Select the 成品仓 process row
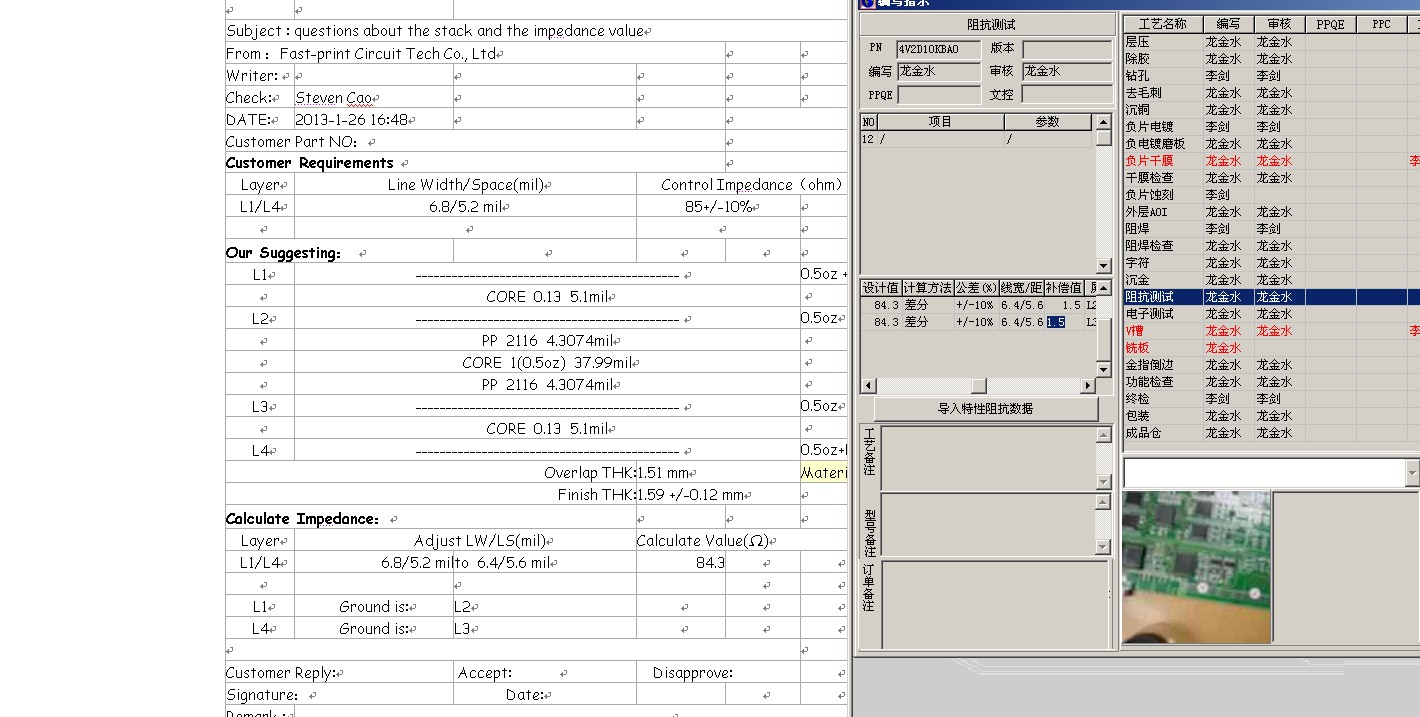The image size is (1420, 717). (x=1270, y=433)
